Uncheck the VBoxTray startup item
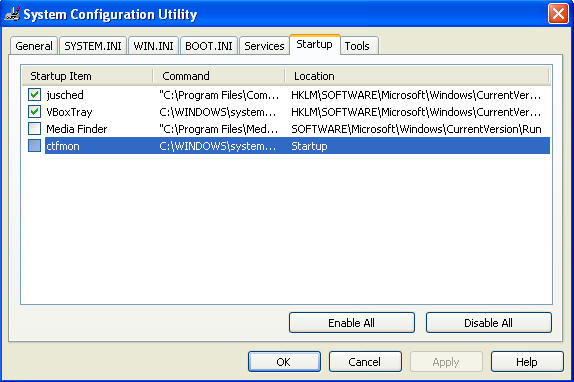This screenshot has width=574, height=382. tap(34, 112)
